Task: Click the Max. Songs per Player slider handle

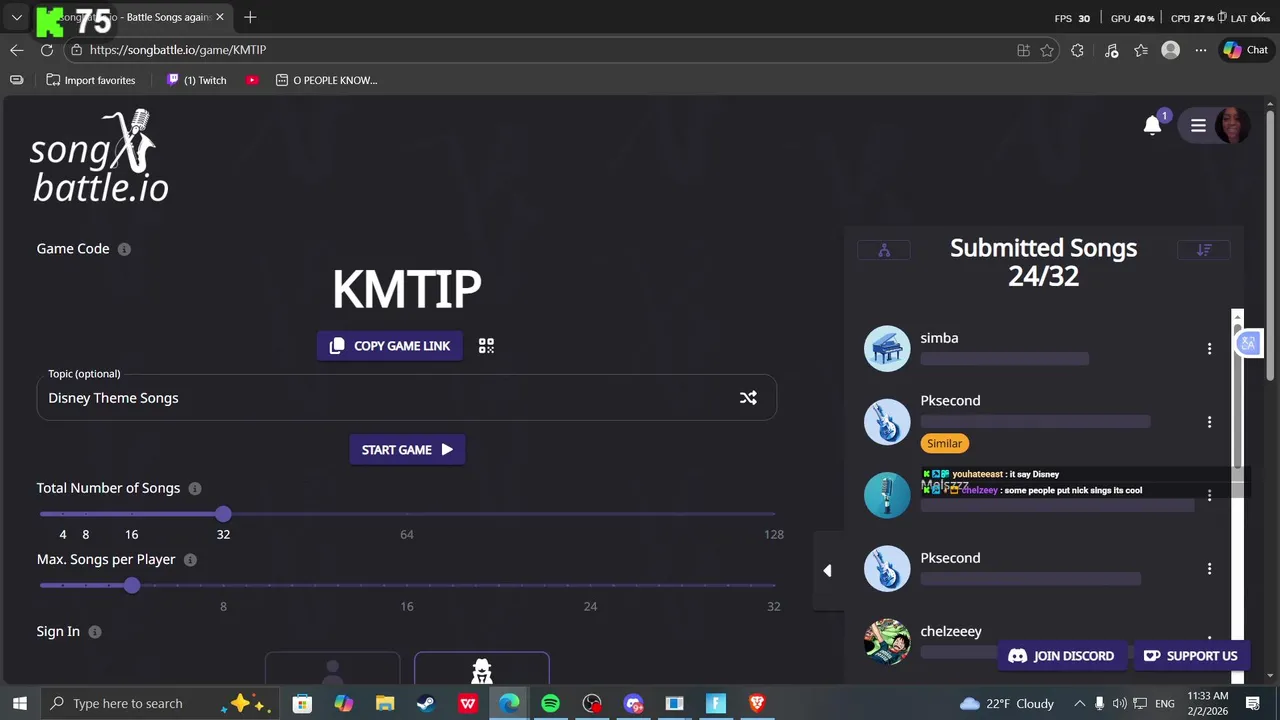Action: (132, 585)
